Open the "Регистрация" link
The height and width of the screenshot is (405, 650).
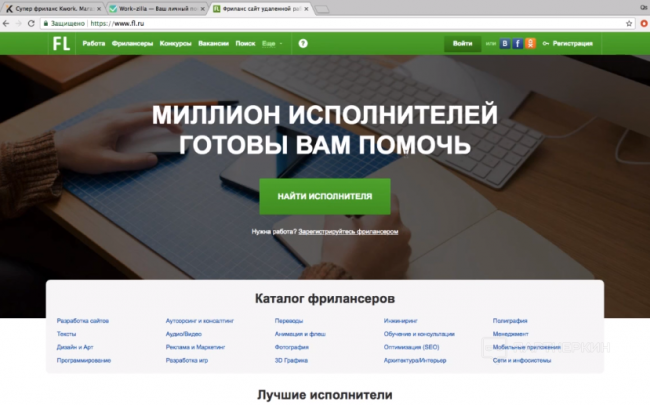pos(571,44)
